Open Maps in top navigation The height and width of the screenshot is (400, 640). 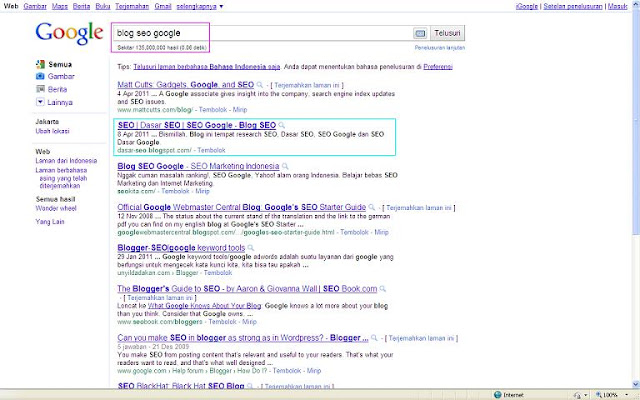pyautogui.click(x=60, y=6)
